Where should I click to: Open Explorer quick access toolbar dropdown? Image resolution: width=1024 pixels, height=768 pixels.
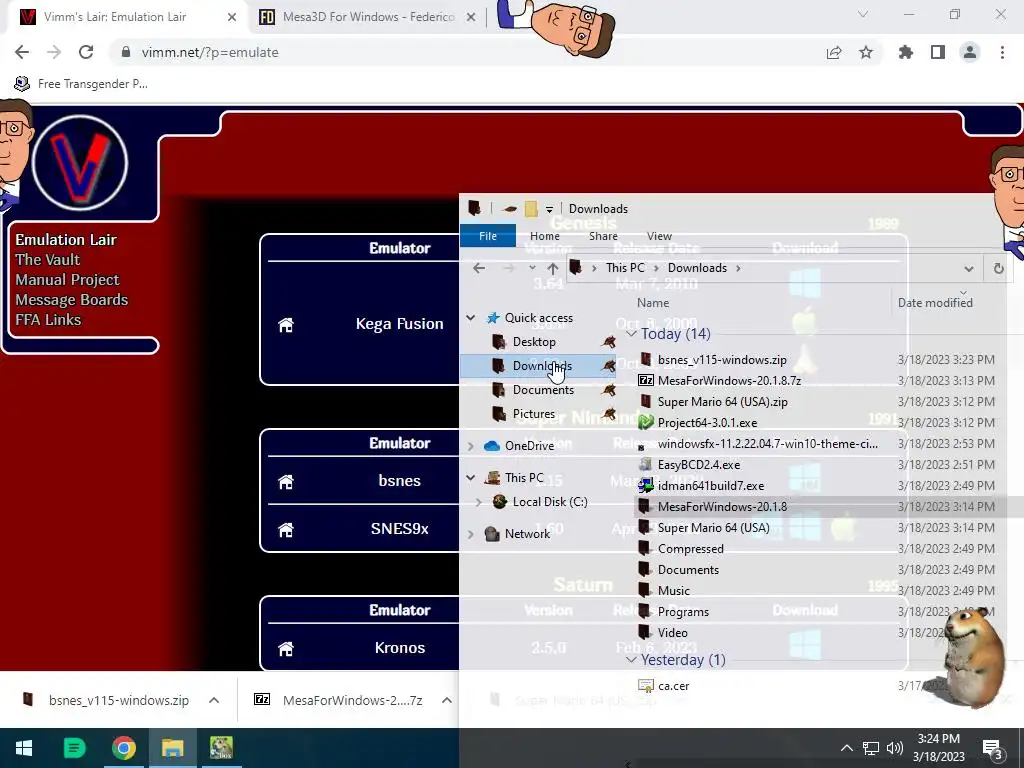tap(549, 209)
